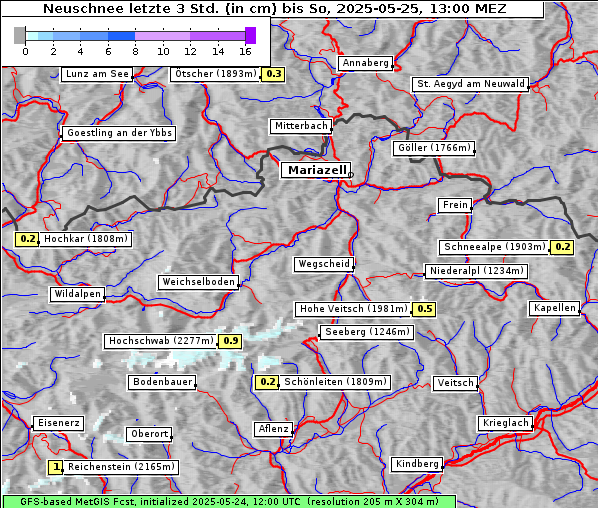The width and height of the screenshot is (598, 508).
Task: Select the Schneealpe snow value 0.2
Action: click(562, 247)
